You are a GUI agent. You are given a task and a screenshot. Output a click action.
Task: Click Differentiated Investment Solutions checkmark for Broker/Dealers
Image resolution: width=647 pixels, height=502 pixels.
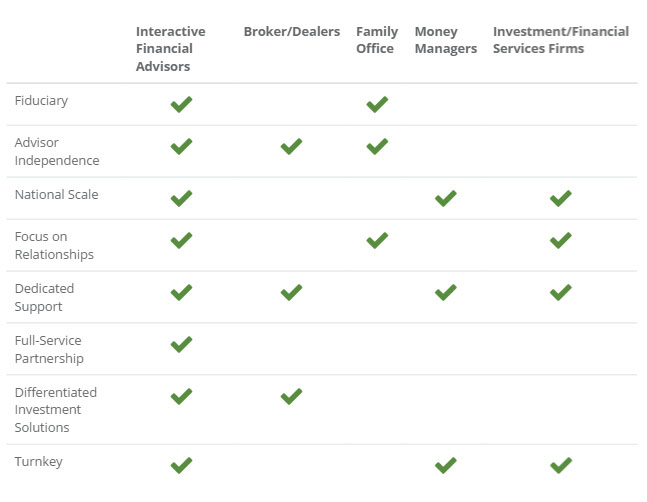pyautogui.click(x=291, y=397)
